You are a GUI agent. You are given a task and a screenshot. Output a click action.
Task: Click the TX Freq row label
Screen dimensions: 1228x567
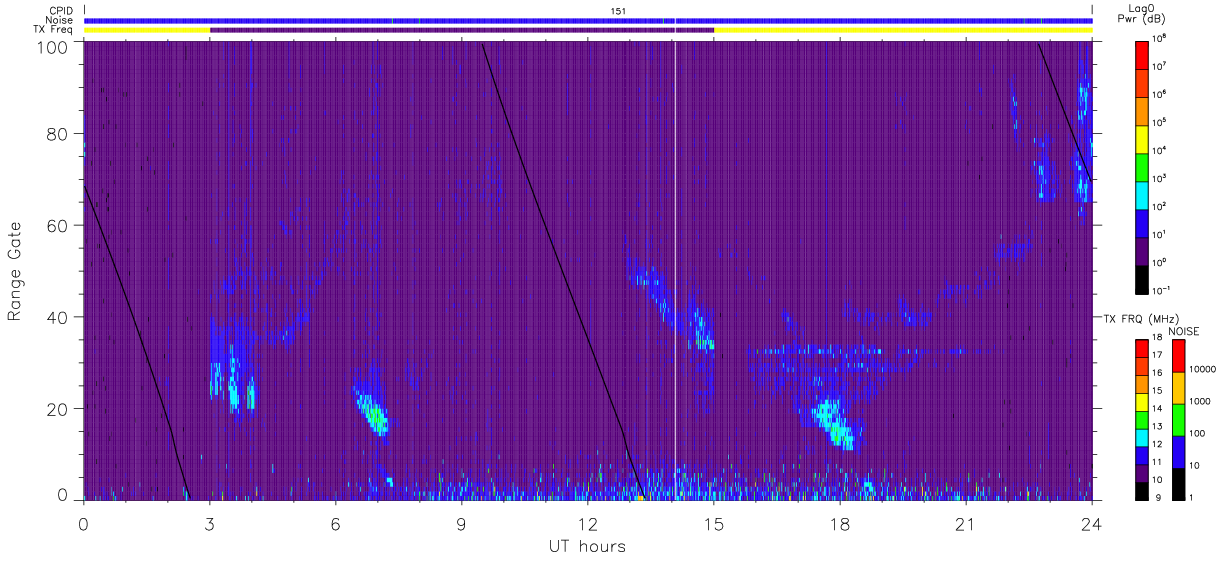click(x=52, y=30)
